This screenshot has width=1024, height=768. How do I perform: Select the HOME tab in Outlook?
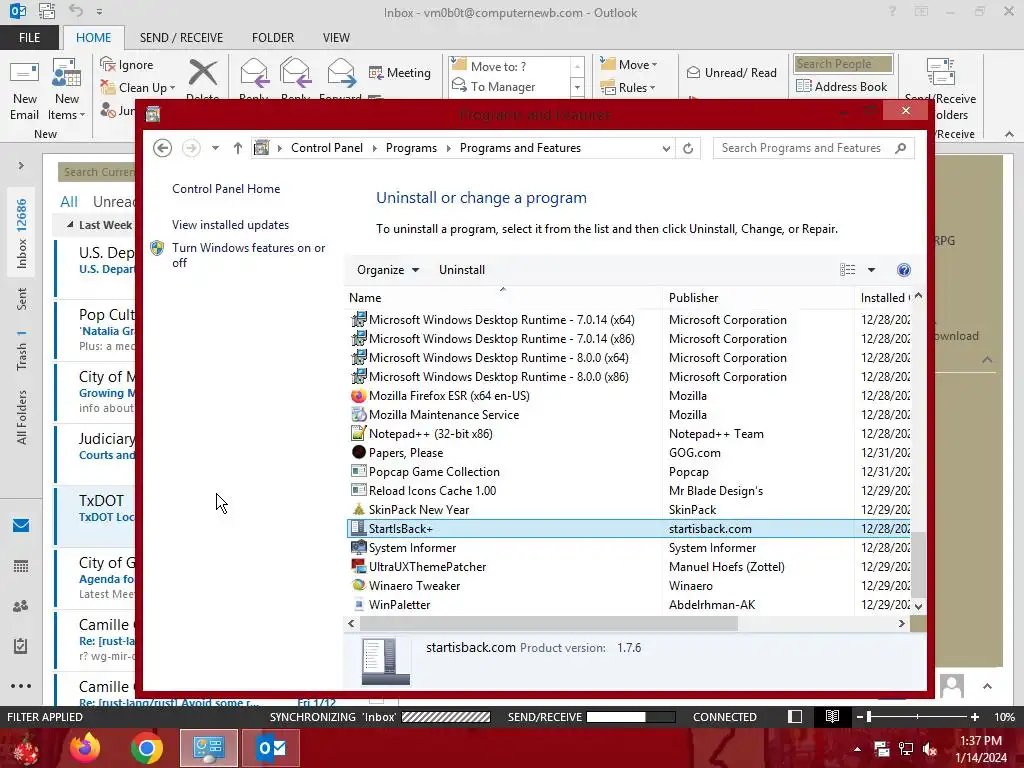(x=93, y=37)
